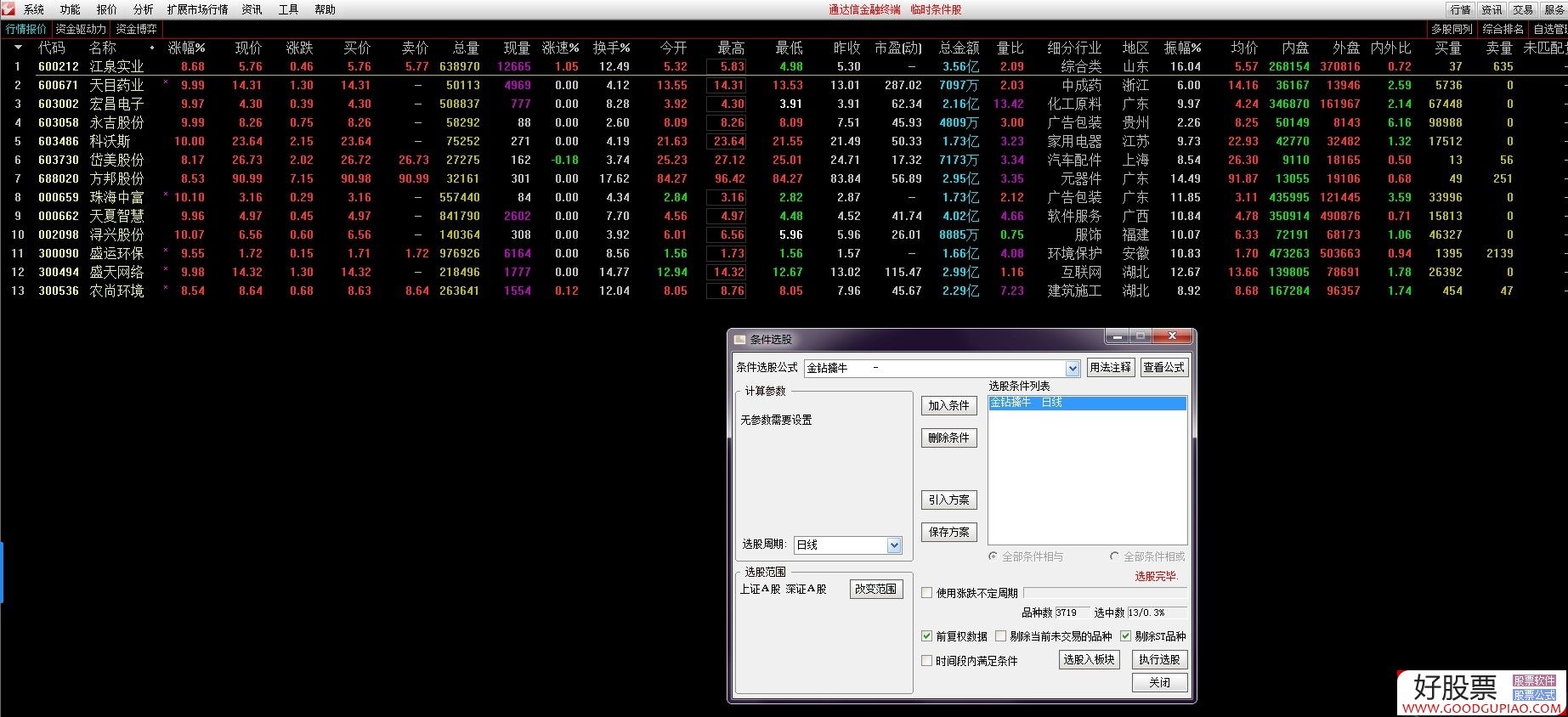Image resolution: width=1568 pixels, height=717 pixels.
Task: Check 剔除当前未交易的品种 checkbox
Action: click(1000, 636)
